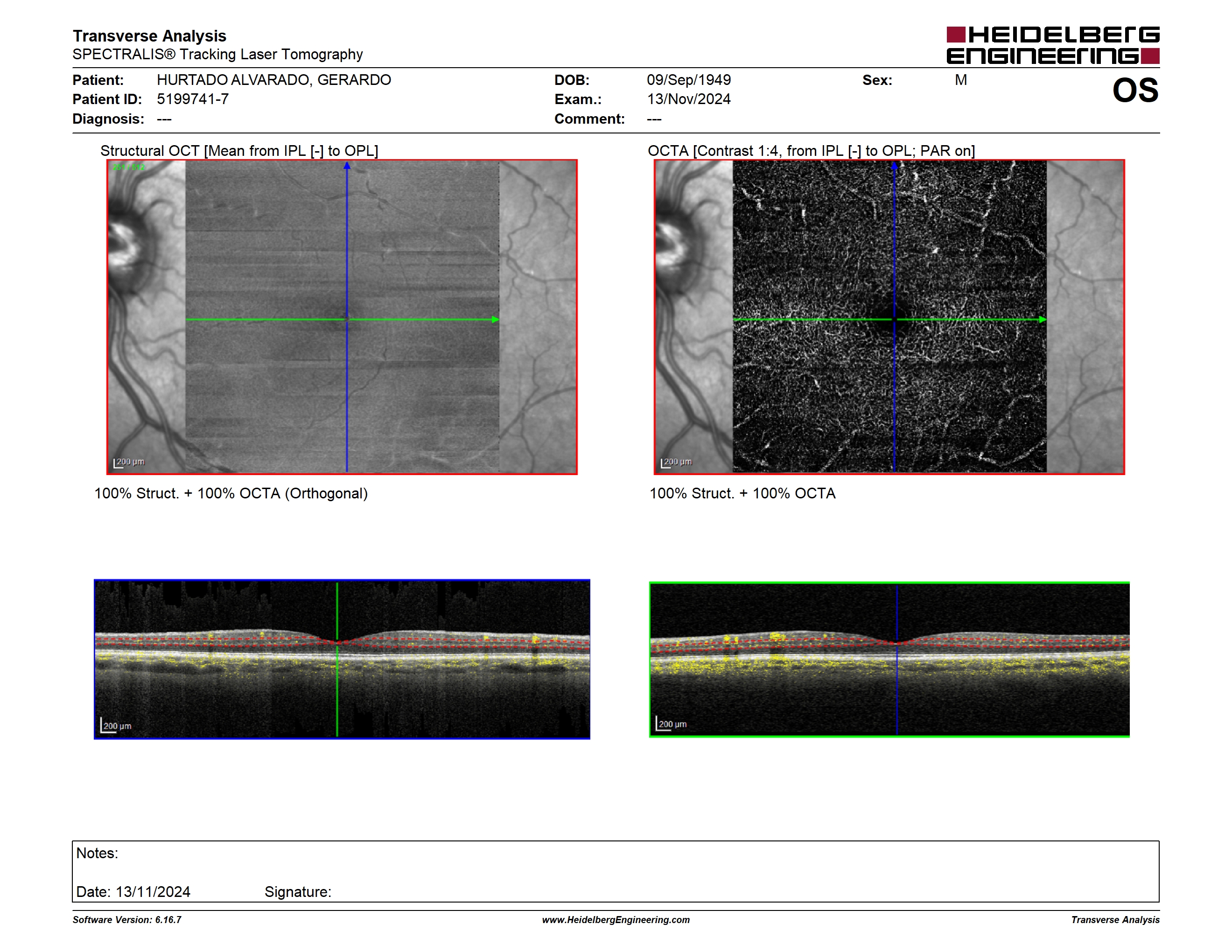
Task: Click the green arrowhead in the OCTA image
Action: [x=1043, y=320]
